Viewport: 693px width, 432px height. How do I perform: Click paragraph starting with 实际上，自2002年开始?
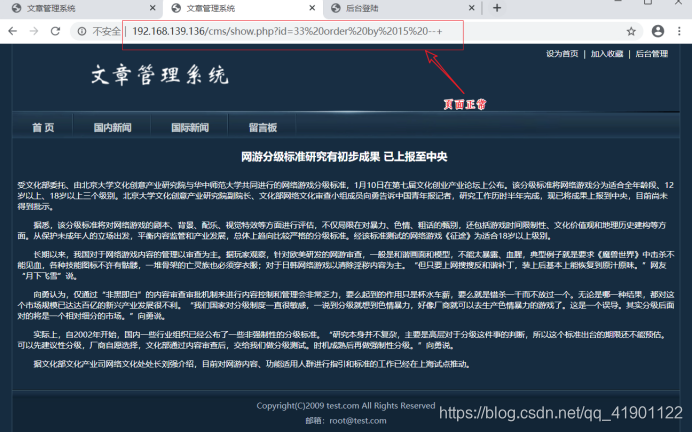click(342, 340)
